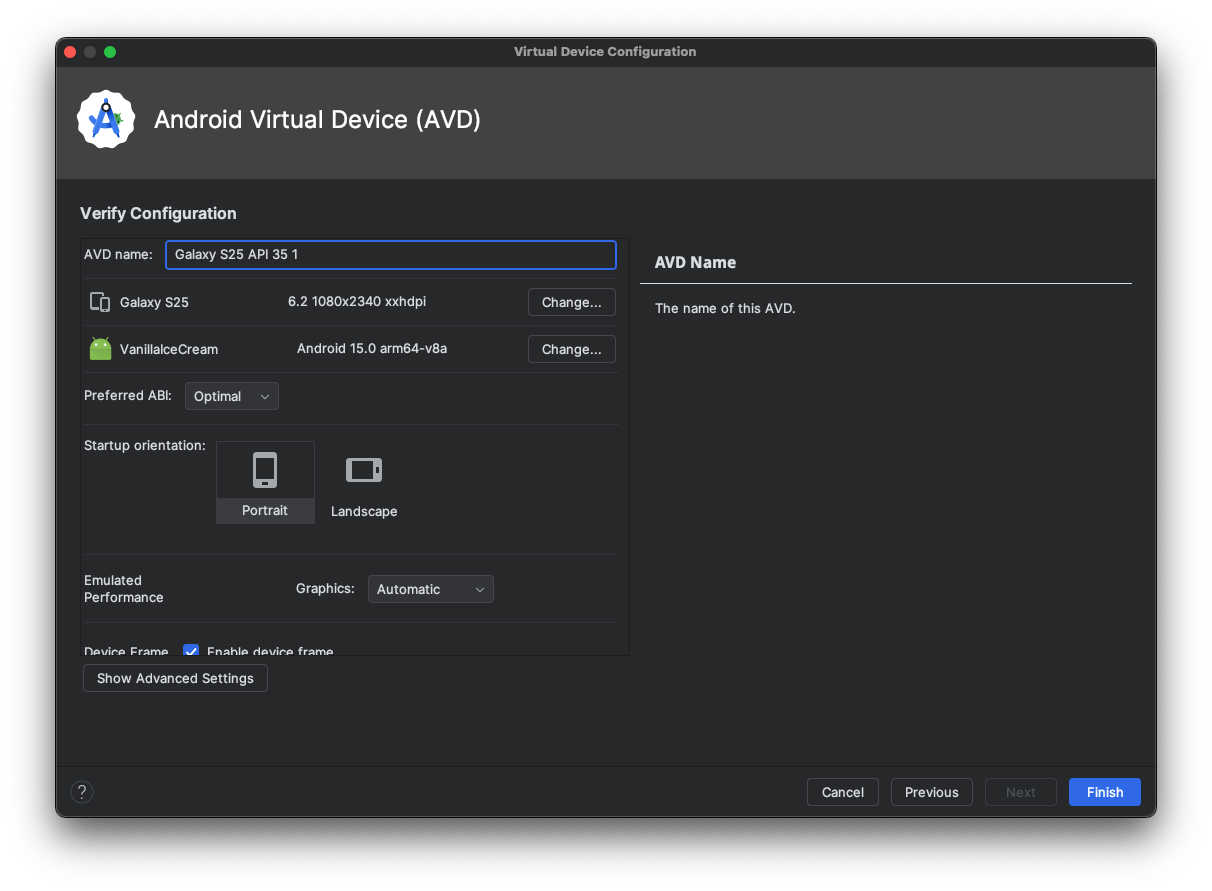Click the green zoom window button
Screen dimensions: 1212x891
110,52
